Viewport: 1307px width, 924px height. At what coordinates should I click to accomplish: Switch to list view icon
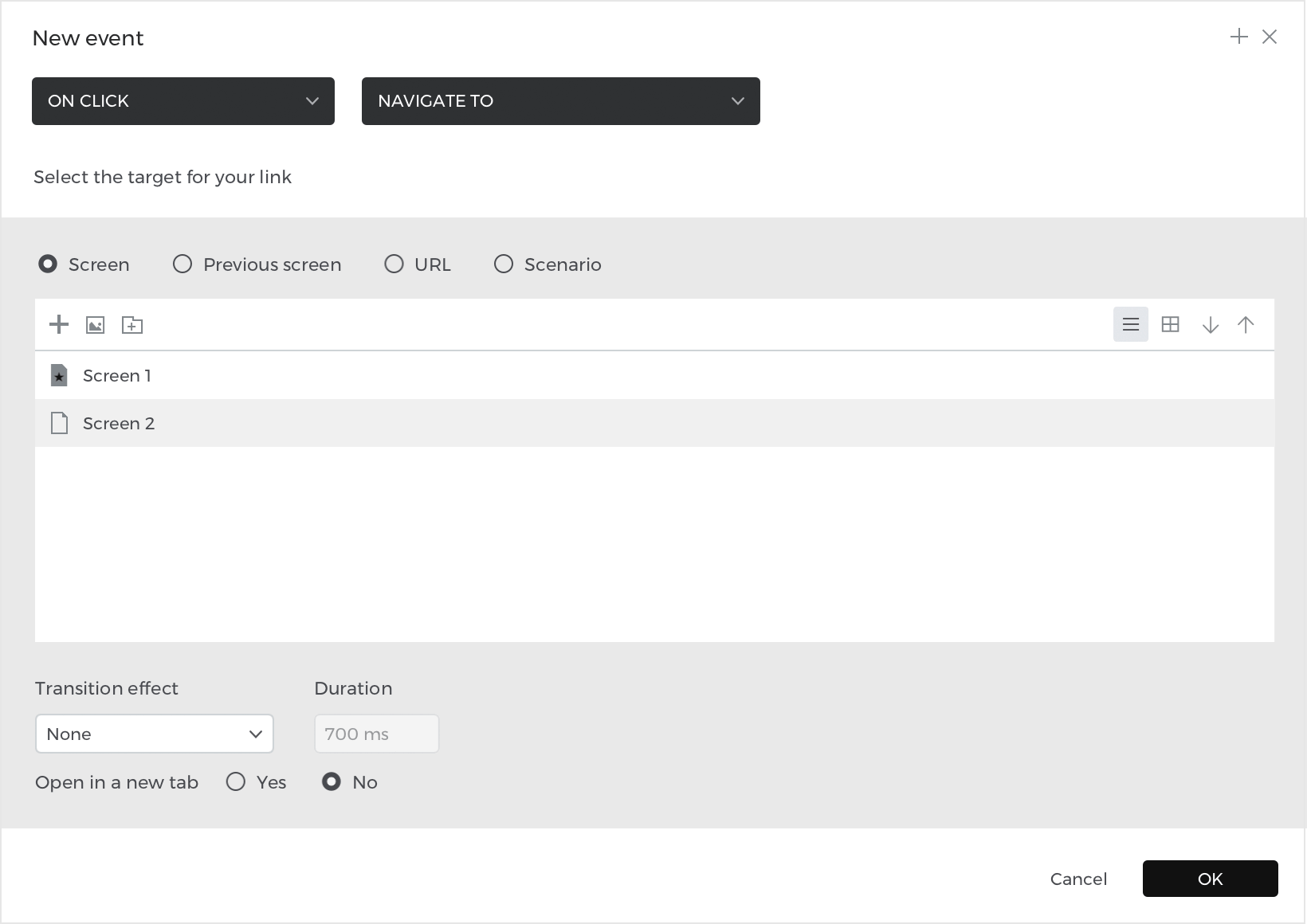[1131, 324]
